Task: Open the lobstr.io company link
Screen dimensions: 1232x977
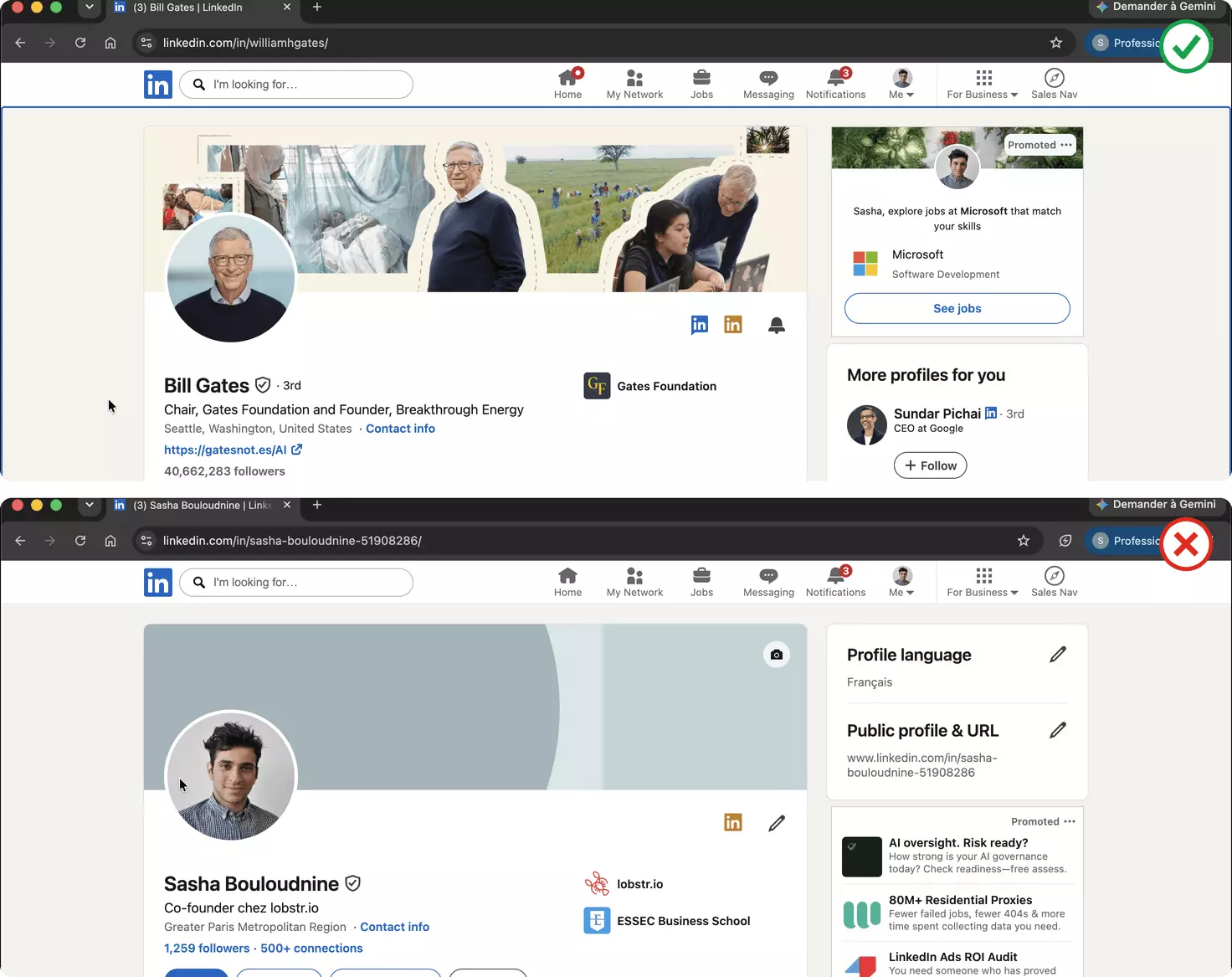Action: pyautogui.click(x=624, y=884)
